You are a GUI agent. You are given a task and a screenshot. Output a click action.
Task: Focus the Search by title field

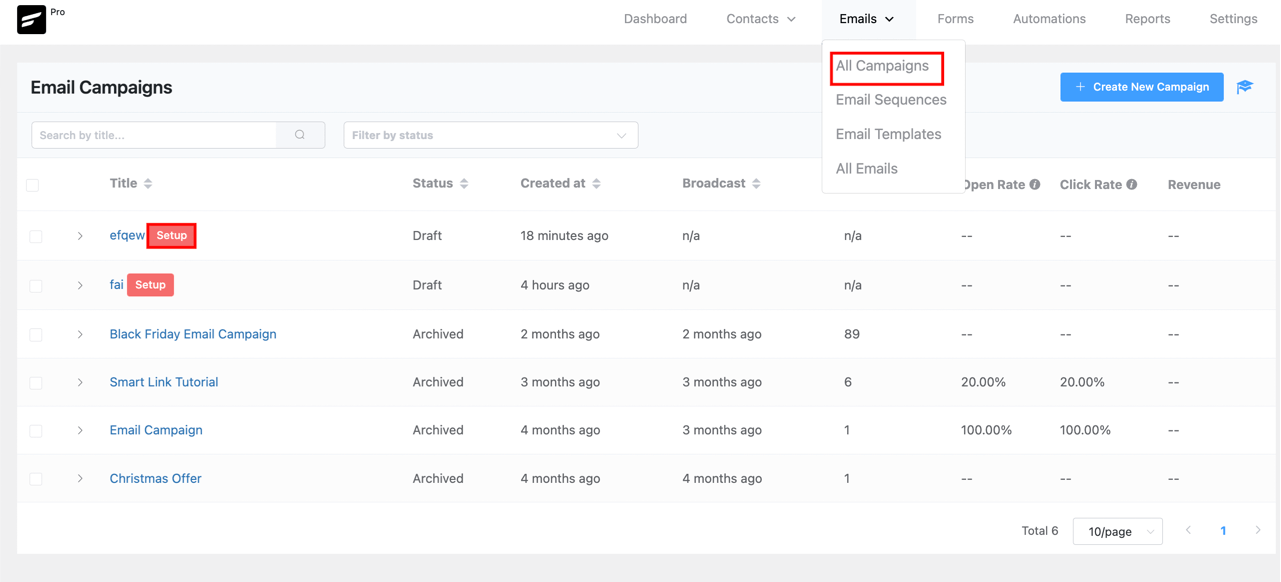[x=155, y=135]
